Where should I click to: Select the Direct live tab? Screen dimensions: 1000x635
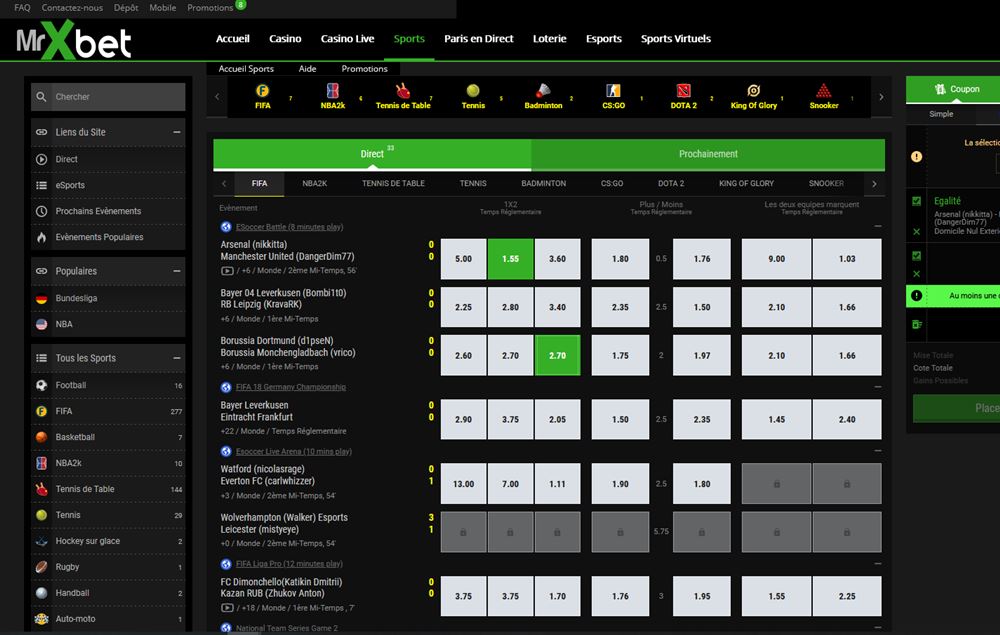pos(372,154)
